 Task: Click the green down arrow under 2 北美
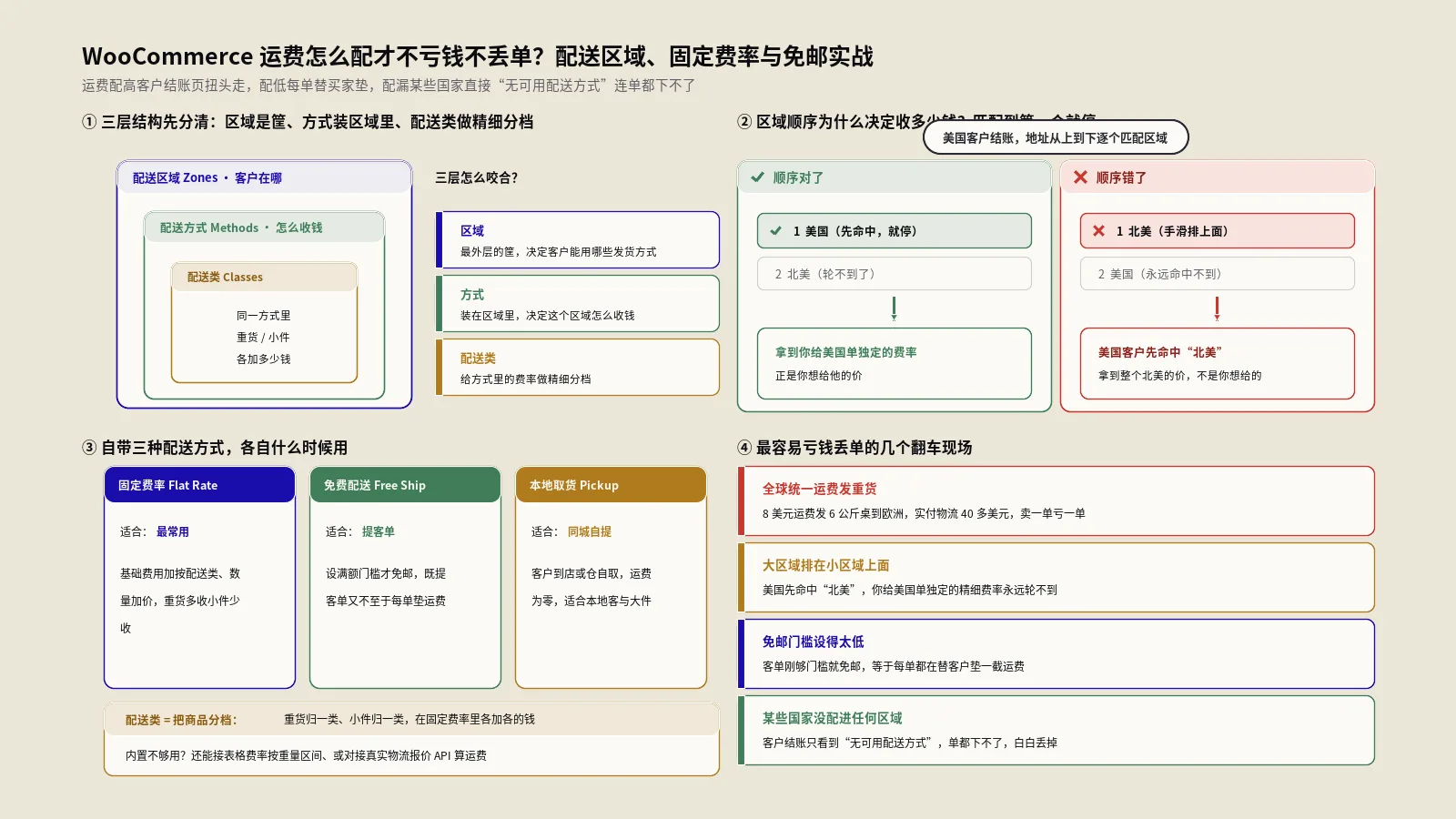point(894,308)
